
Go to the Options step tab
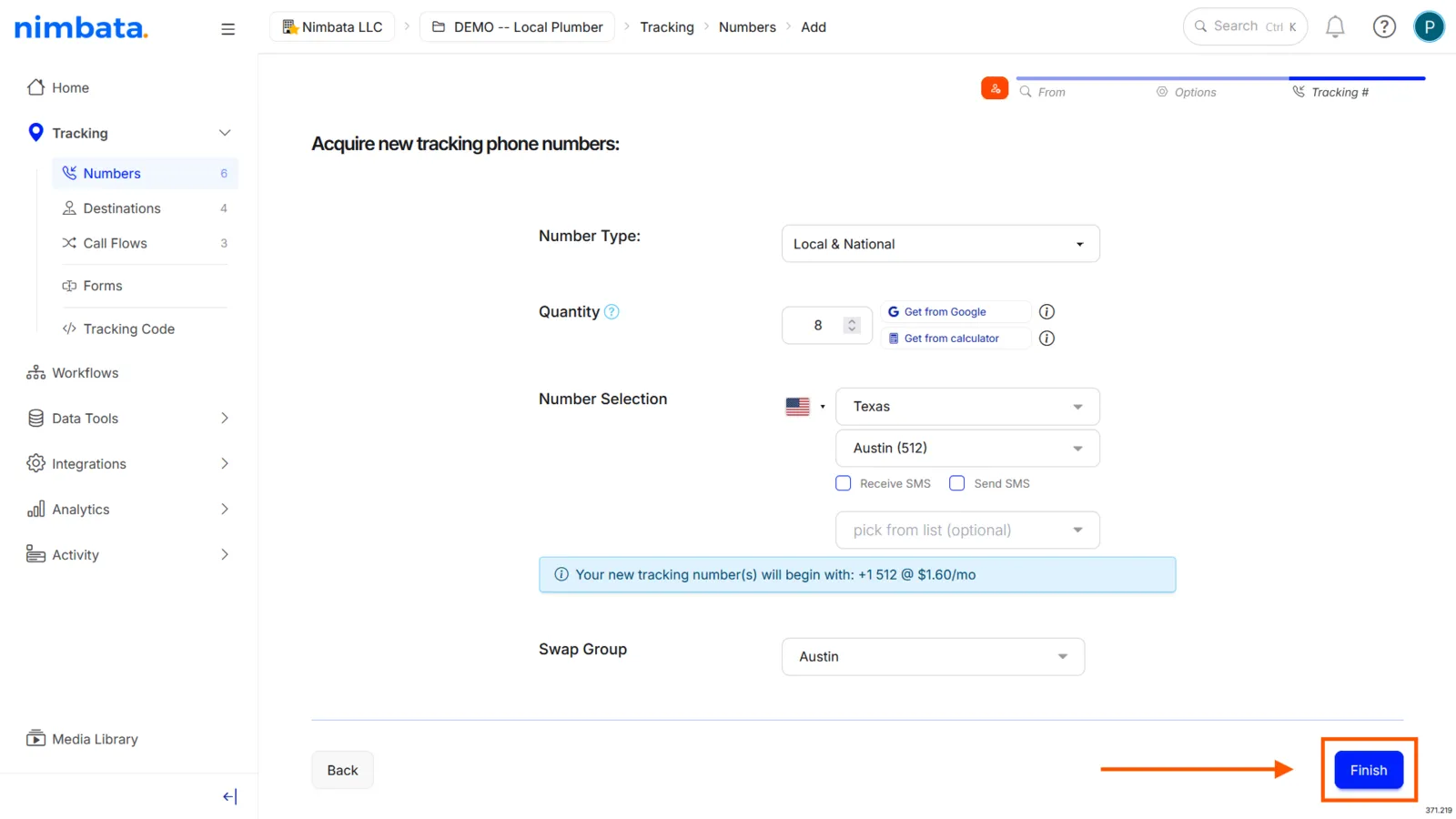[1186, 92]
